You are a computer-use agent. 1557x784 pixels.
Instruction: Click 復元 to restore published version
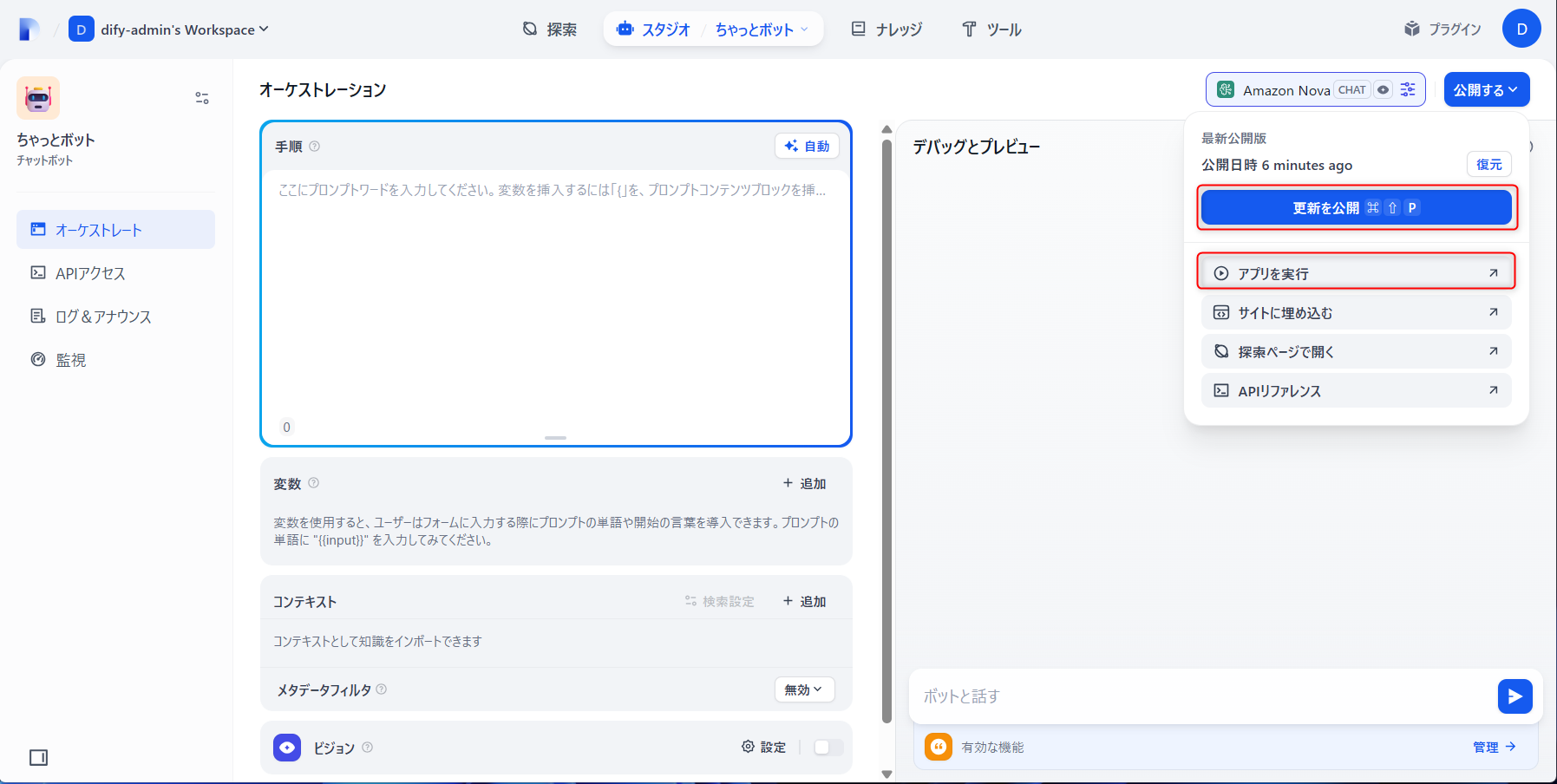(x=1489, y=164)
